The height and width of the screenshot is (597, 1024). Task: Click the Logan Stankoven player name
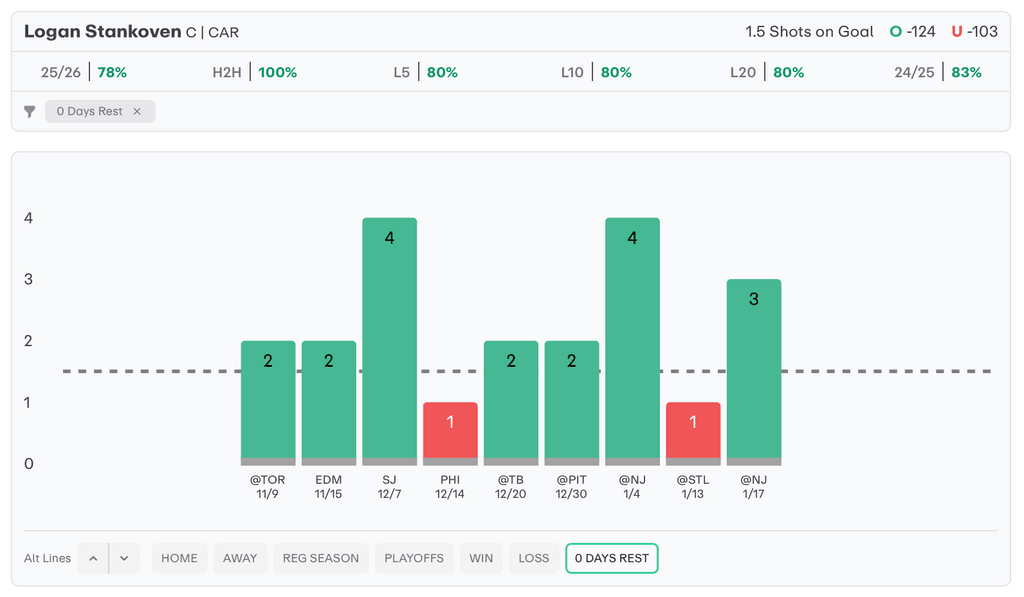pos(102,32)
